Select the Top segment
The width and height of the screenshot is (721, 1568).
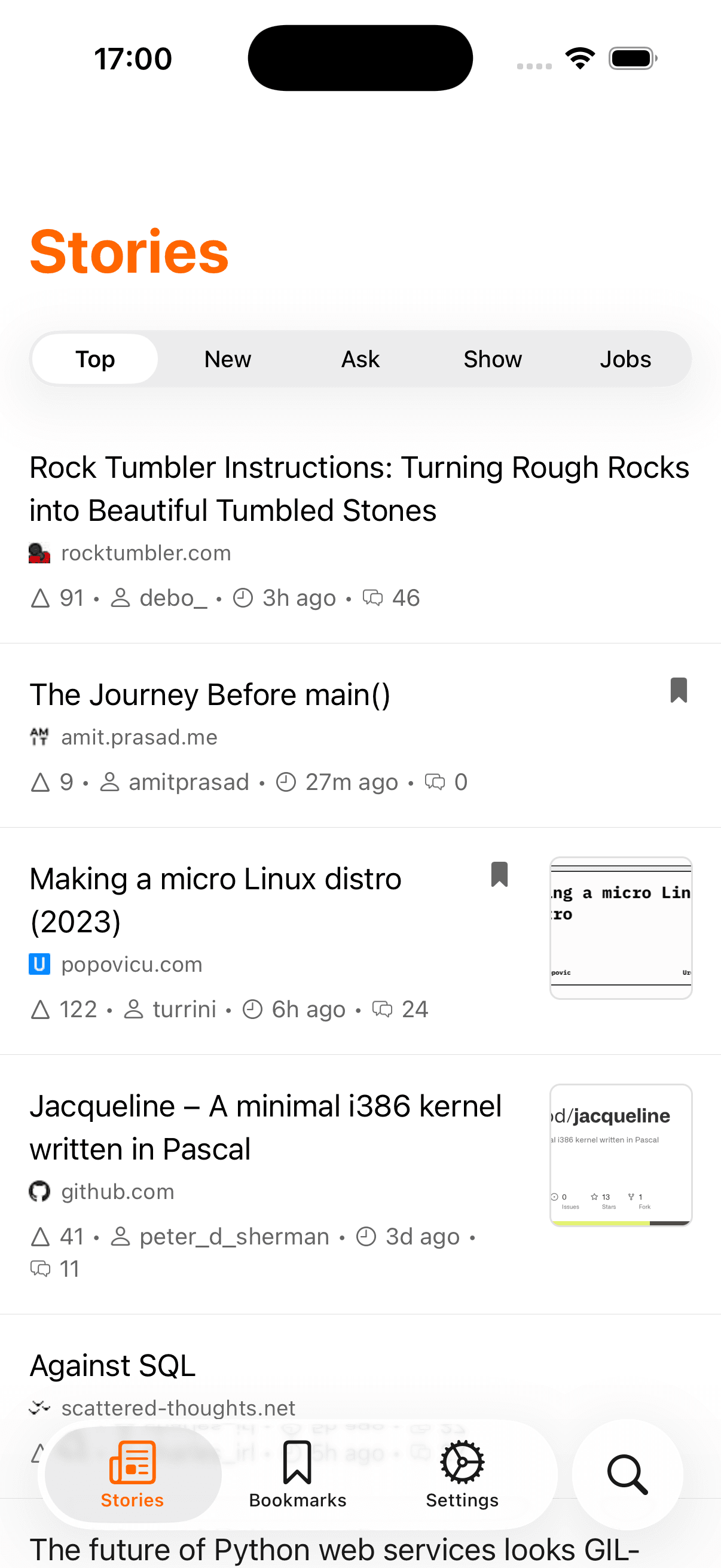coord(95,359)
